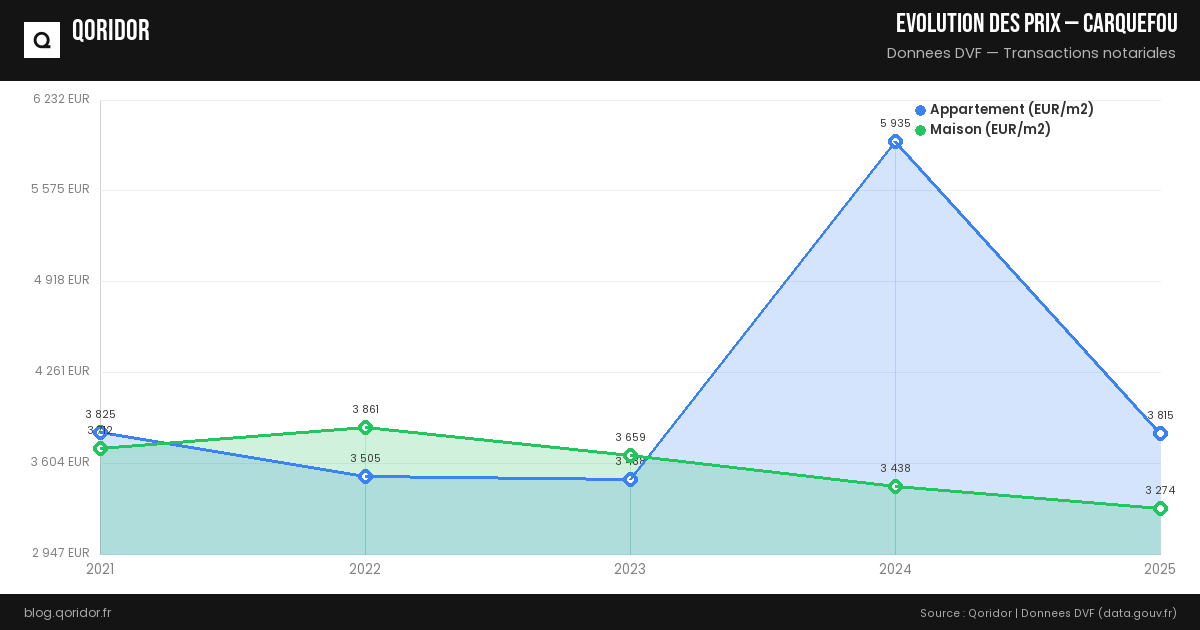Screen dimensions: 1200x630
Task: Click the data.gouv.fr source credit
Action: (x=1137, y=612)
